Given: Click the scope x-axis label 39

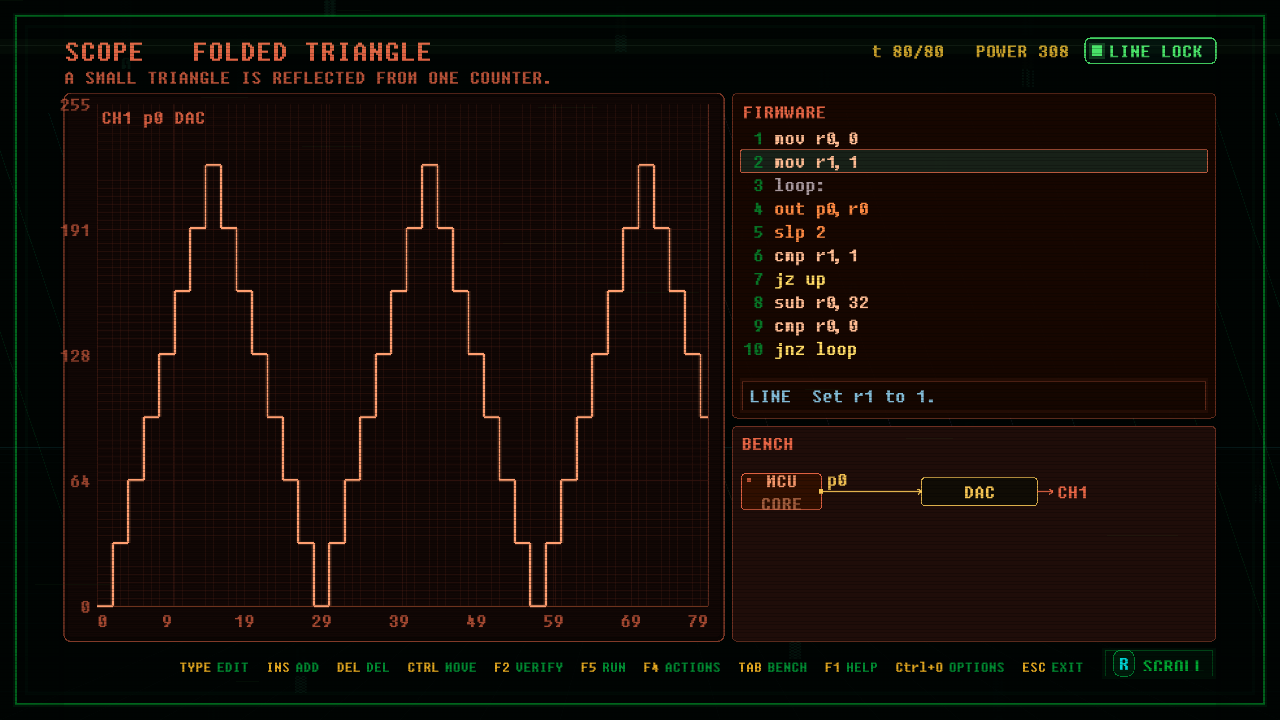Looking at the screenshot, I should coord(398,621).
